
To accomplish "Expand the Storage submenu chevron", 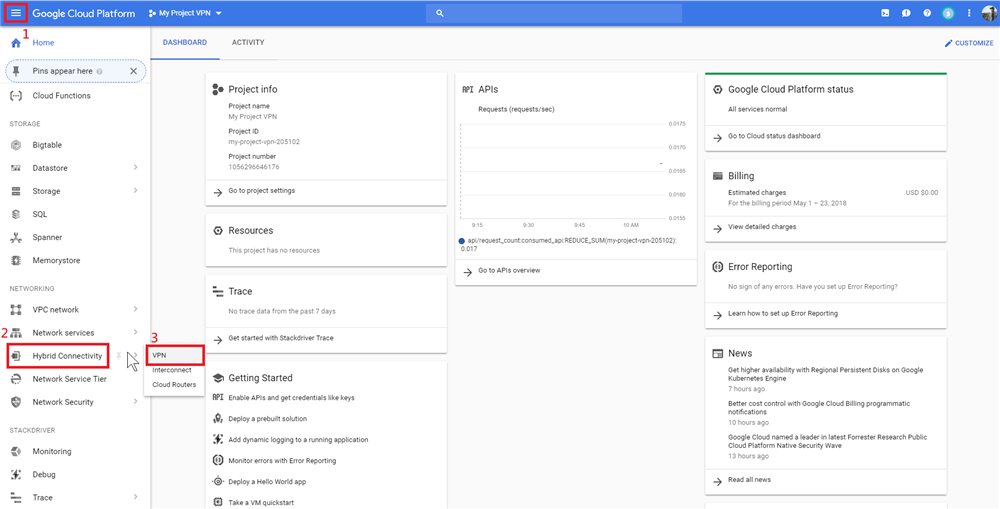I will coord(135,191).
